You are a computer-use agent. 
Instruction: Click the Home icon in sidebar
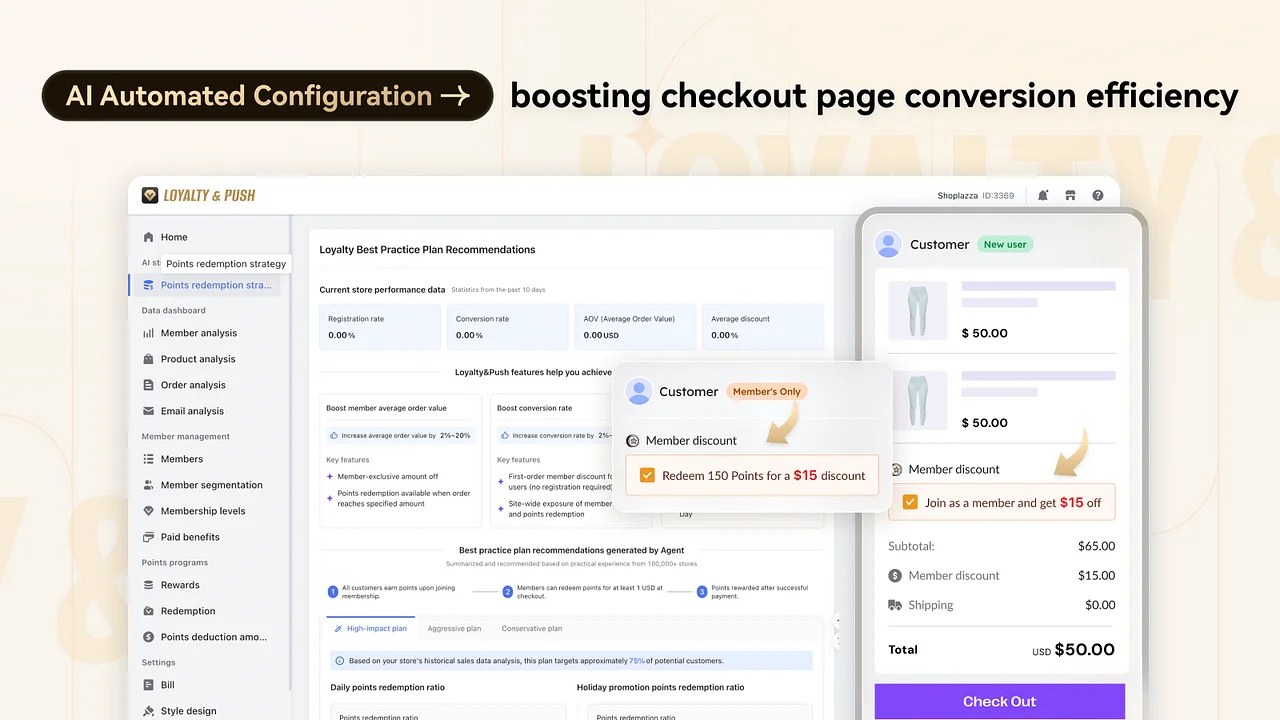(x=149, y=237)
